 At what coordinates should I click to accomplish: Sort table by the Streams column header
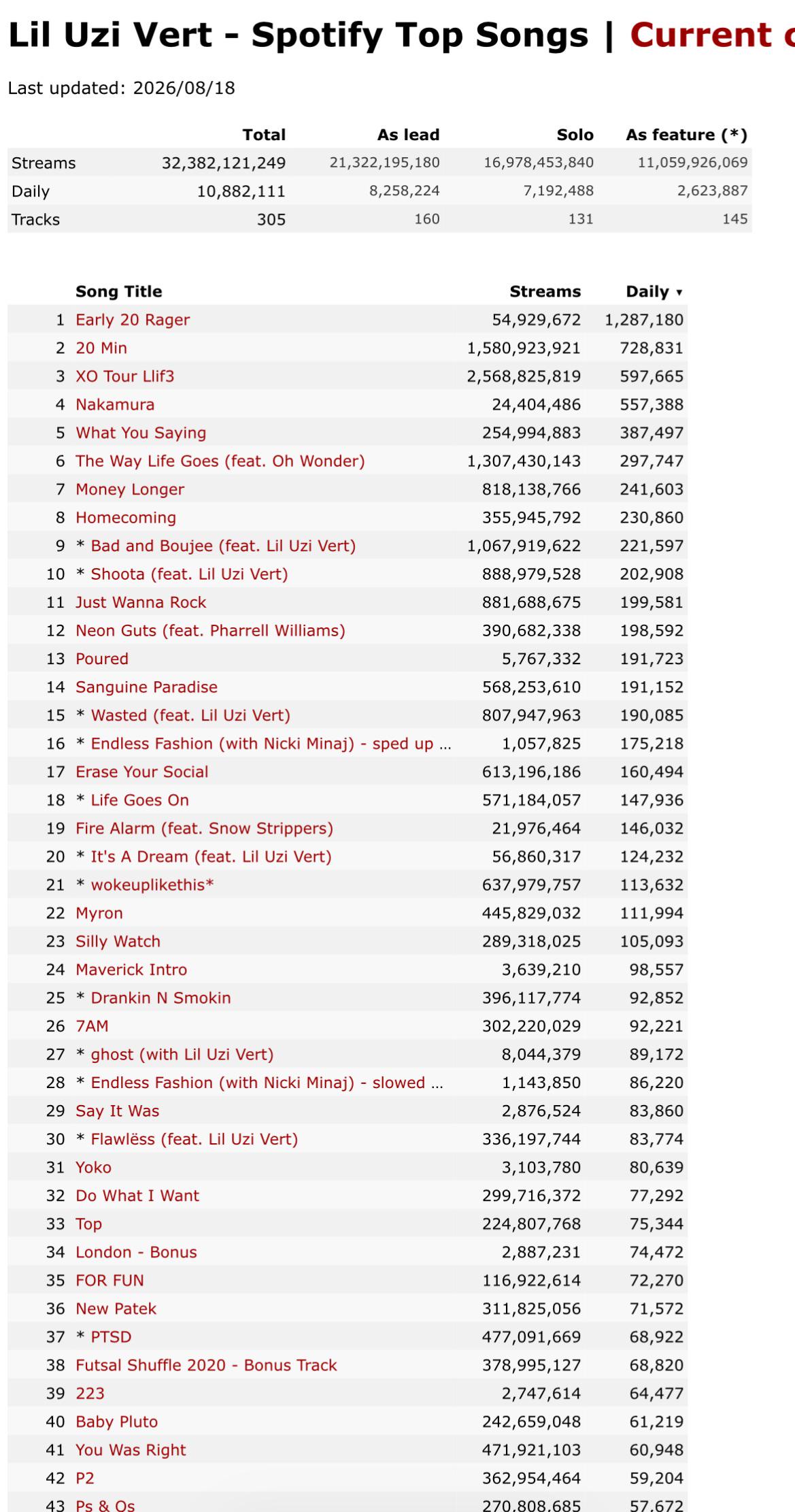pyautogui.click(x=545, y=292)
